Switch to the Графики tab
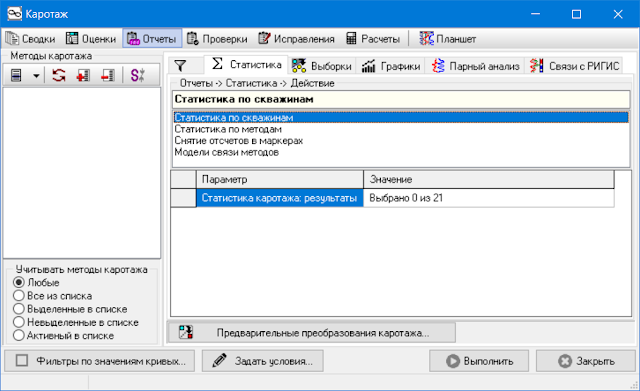The image size is (640, 391). [x=391, y=66]
